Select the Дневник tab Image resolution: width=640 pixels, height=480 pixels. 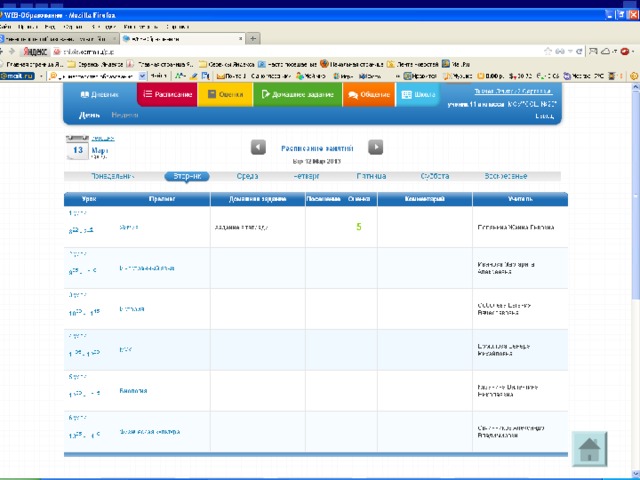99,95
